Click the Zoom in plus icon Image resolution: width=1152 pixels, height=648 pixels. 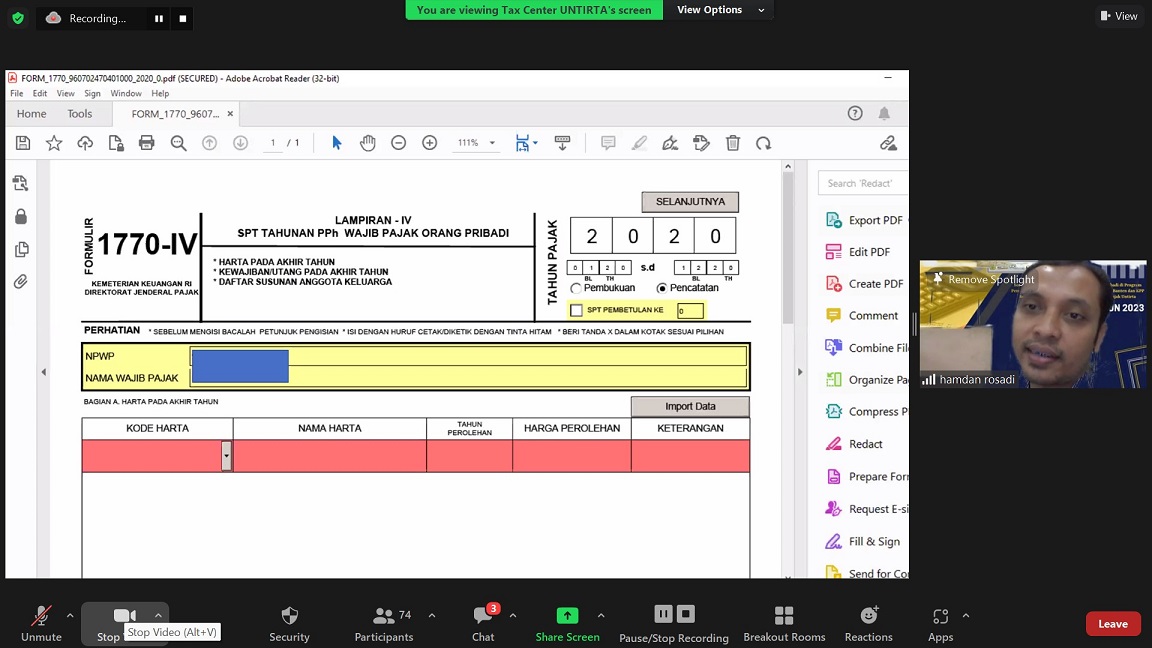pos(430,143)
